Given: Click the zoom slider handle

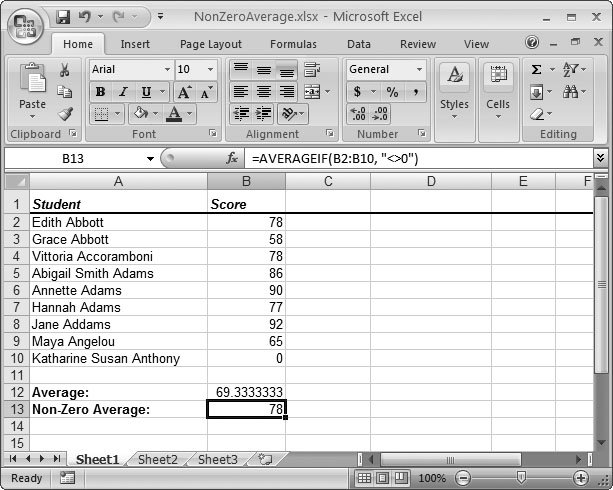Looking at the screenshot, I should coord(521,477).
